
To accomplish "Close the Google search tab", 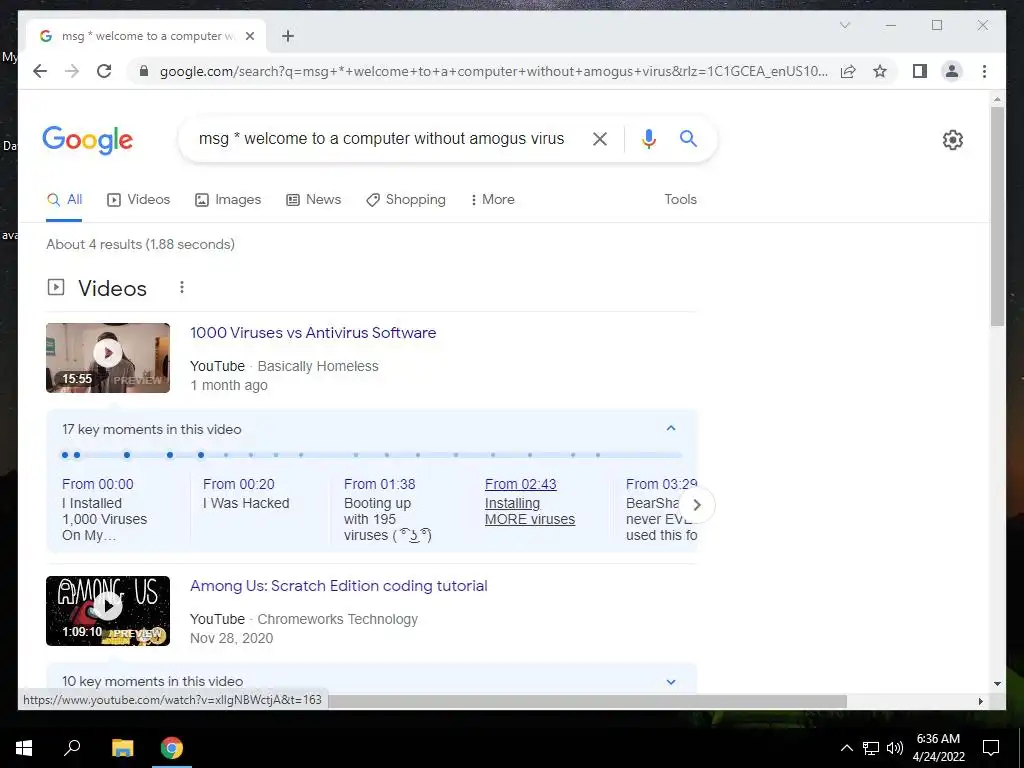I will click(x=249, y=36).
